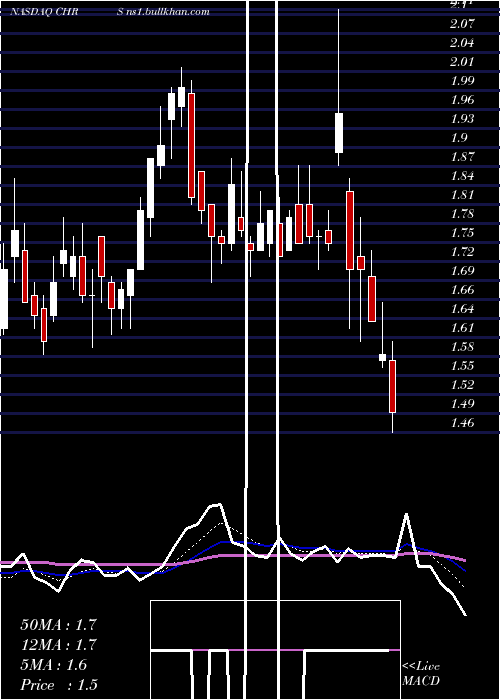Click the 1.99 price axis label
Image resolution: width=500 pixels, height=700 pixels.
(x=462, y=81)
